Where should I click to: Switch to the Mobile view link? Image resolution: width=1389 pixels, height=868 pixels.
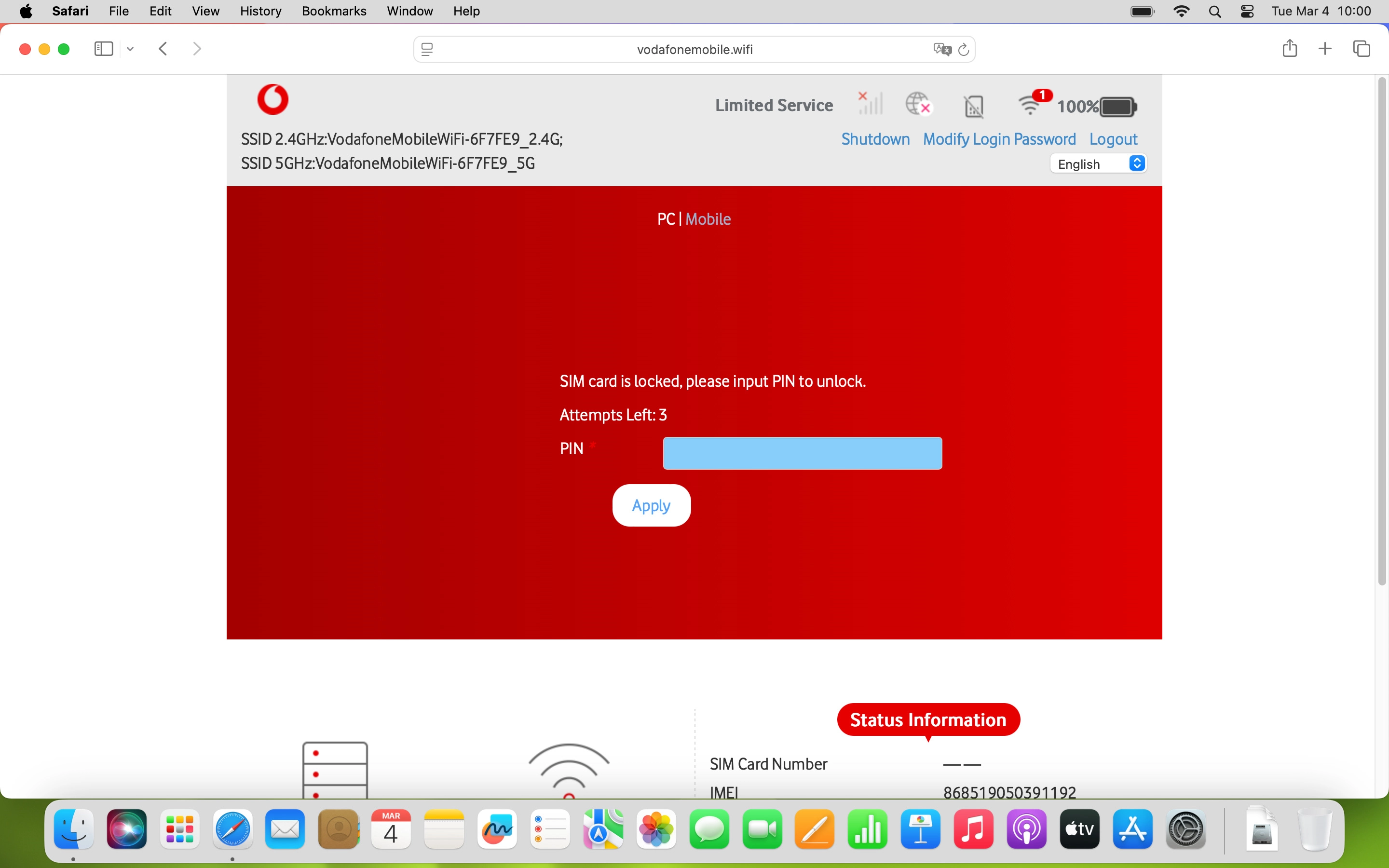[x=708, y=219]
